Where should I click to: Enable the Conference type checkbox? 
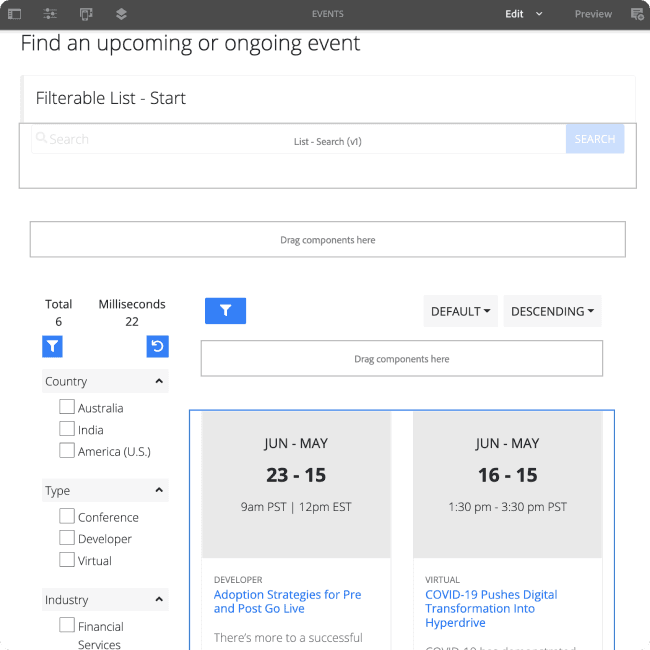pos(67,516)
